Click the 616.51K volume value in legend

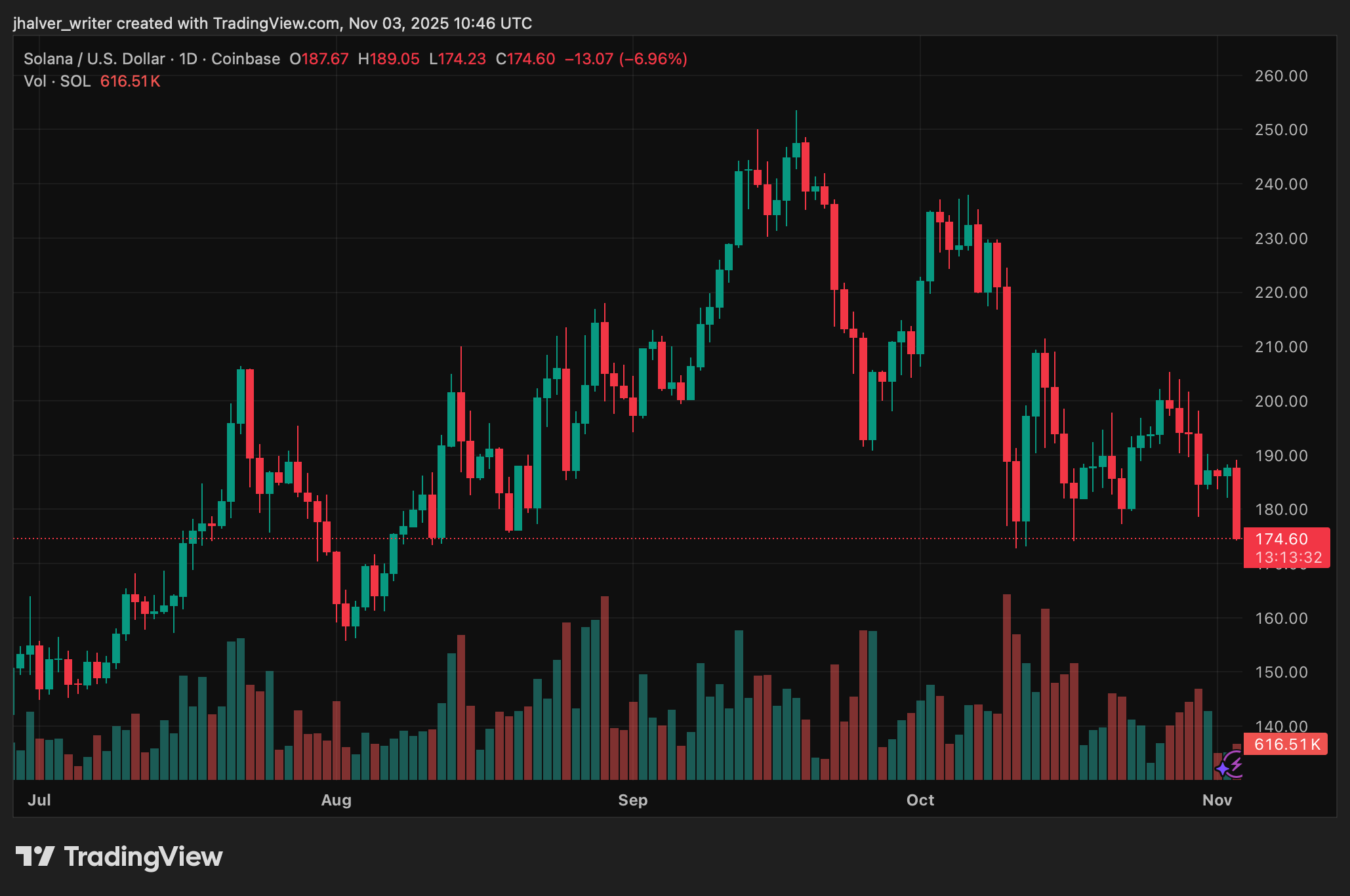pyautogui.click(x=130, y=81)
